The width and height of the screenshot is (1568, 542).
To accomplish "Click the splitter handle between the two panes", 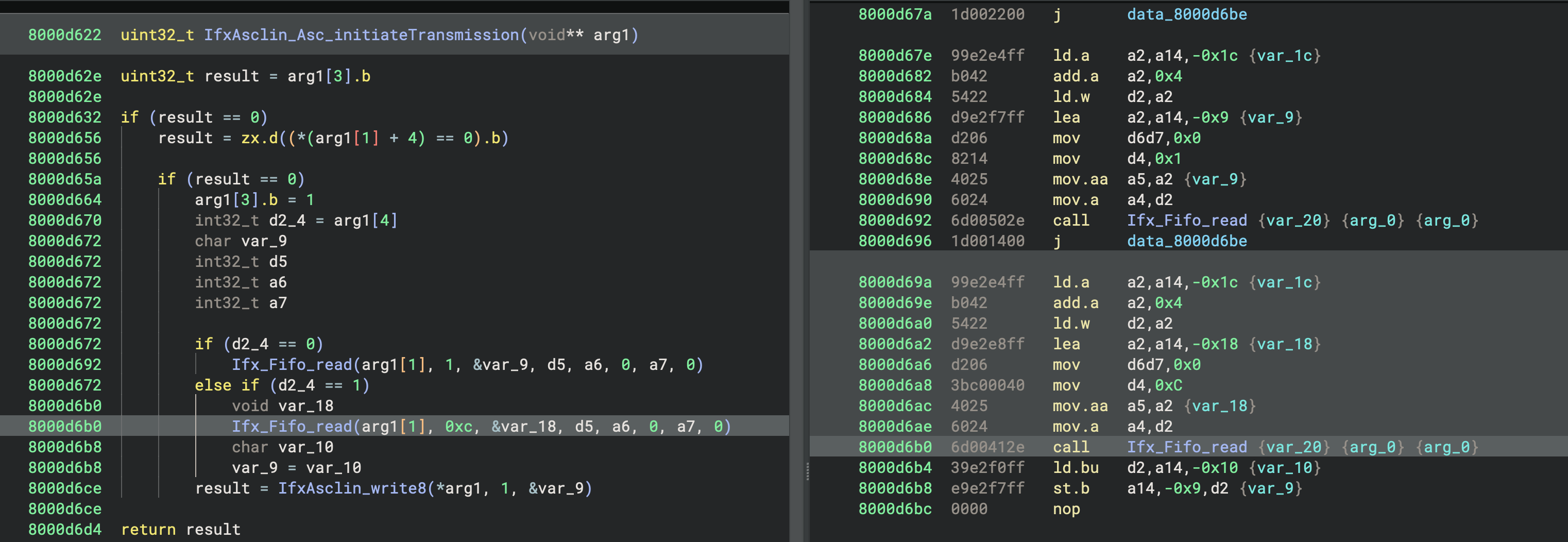I will (807, 471).
